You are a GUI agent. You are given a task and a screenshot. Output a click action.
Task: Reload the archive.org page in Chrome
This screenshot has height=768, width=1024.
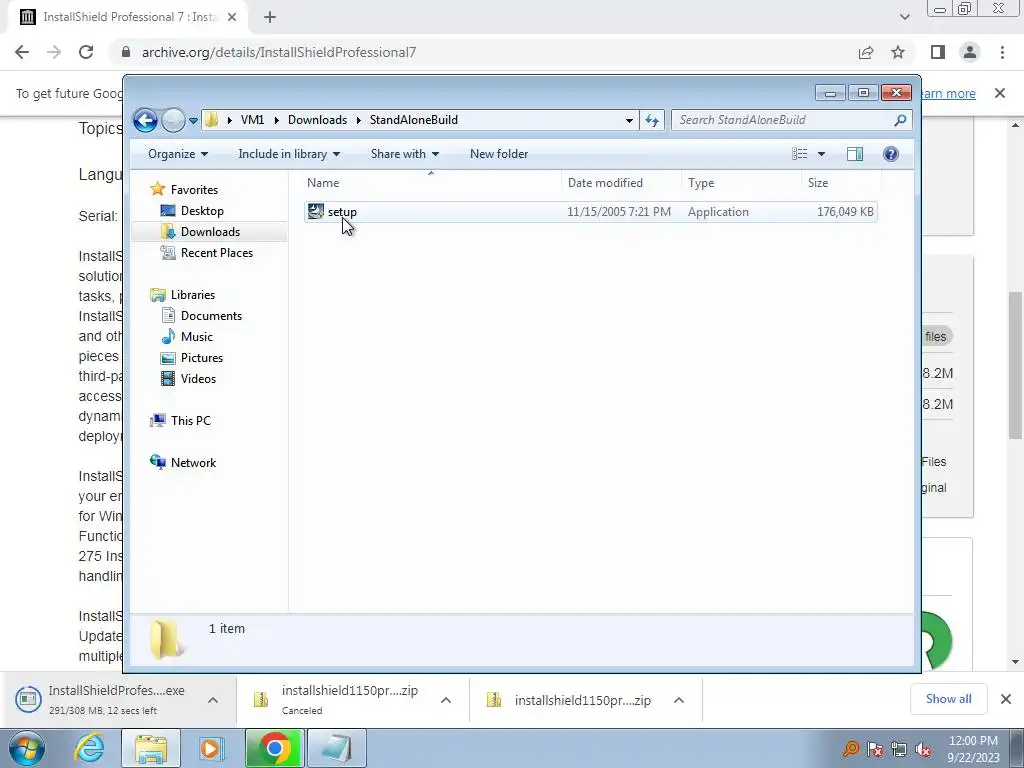click(x=86, y=52)
